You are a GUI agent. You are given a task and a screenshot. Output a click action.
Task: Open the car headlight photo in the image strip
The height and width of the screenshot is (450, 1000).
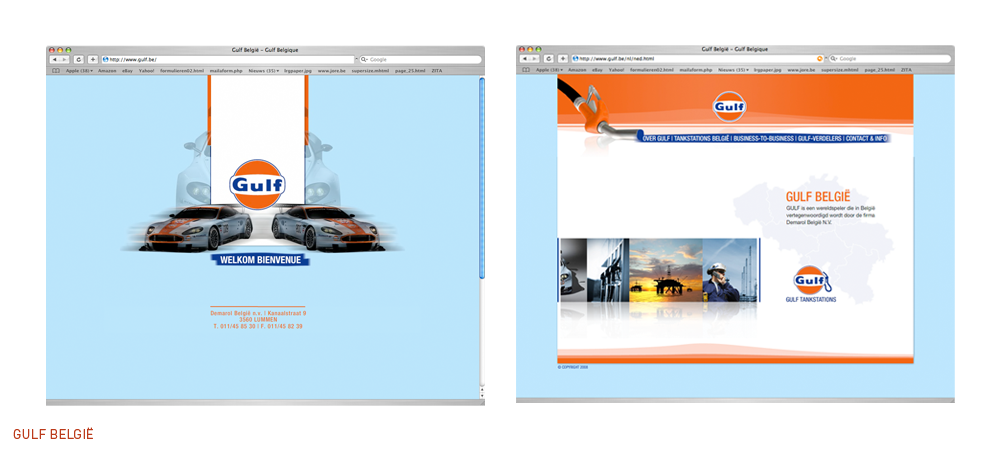[573, 270]
